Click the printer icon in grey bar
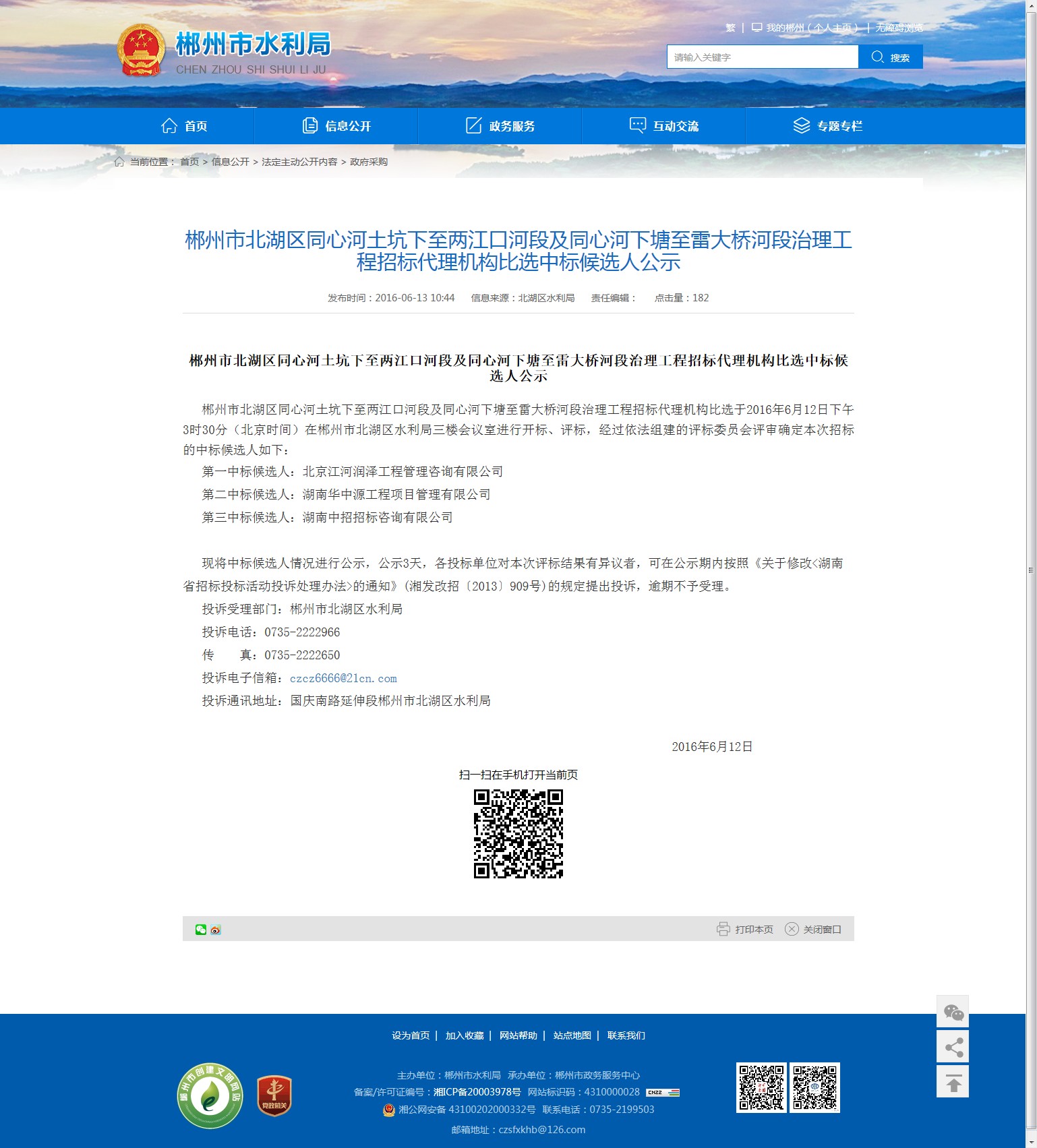Image resolution: width=1037 pixels, height=1148 pixels. (x=723, y=929)
